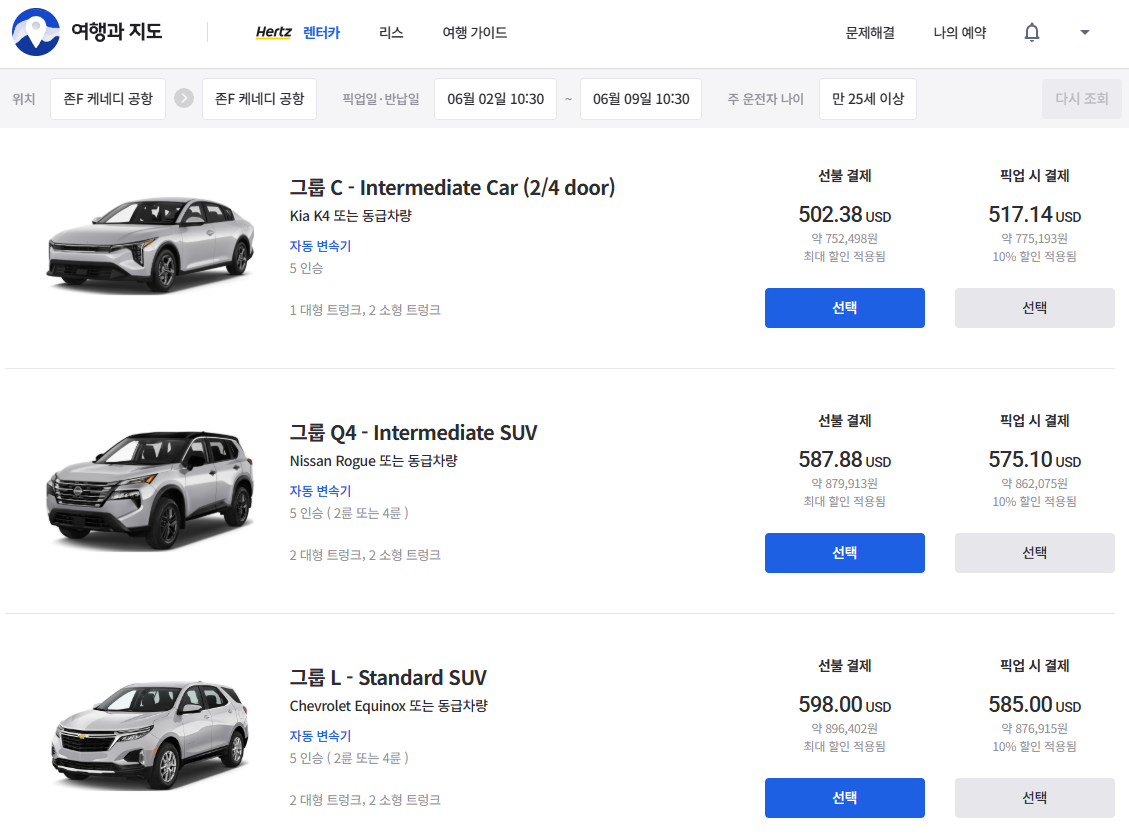The image size is (1129, 836).
Task: Select prepaid option for Chevrolet Equinox
Action: (x=844, y=798)
